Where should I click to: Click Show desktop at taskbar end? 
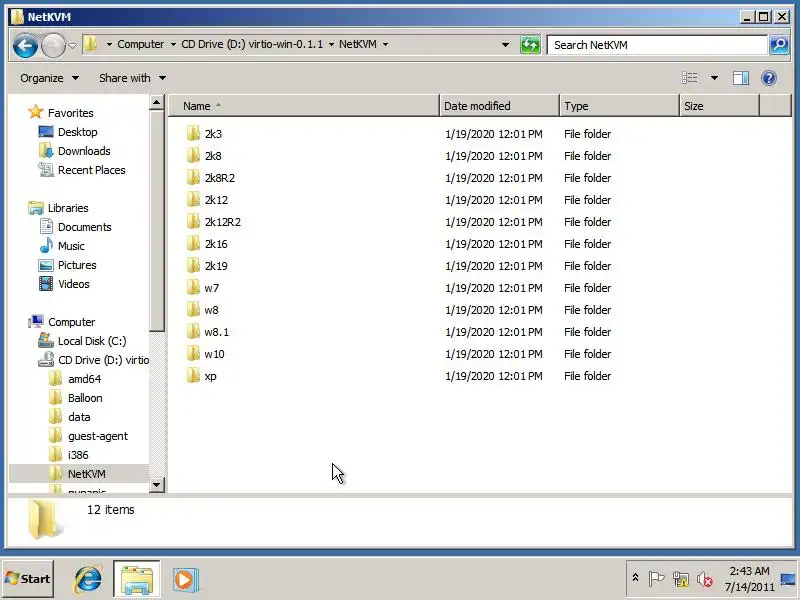point(789,579)
